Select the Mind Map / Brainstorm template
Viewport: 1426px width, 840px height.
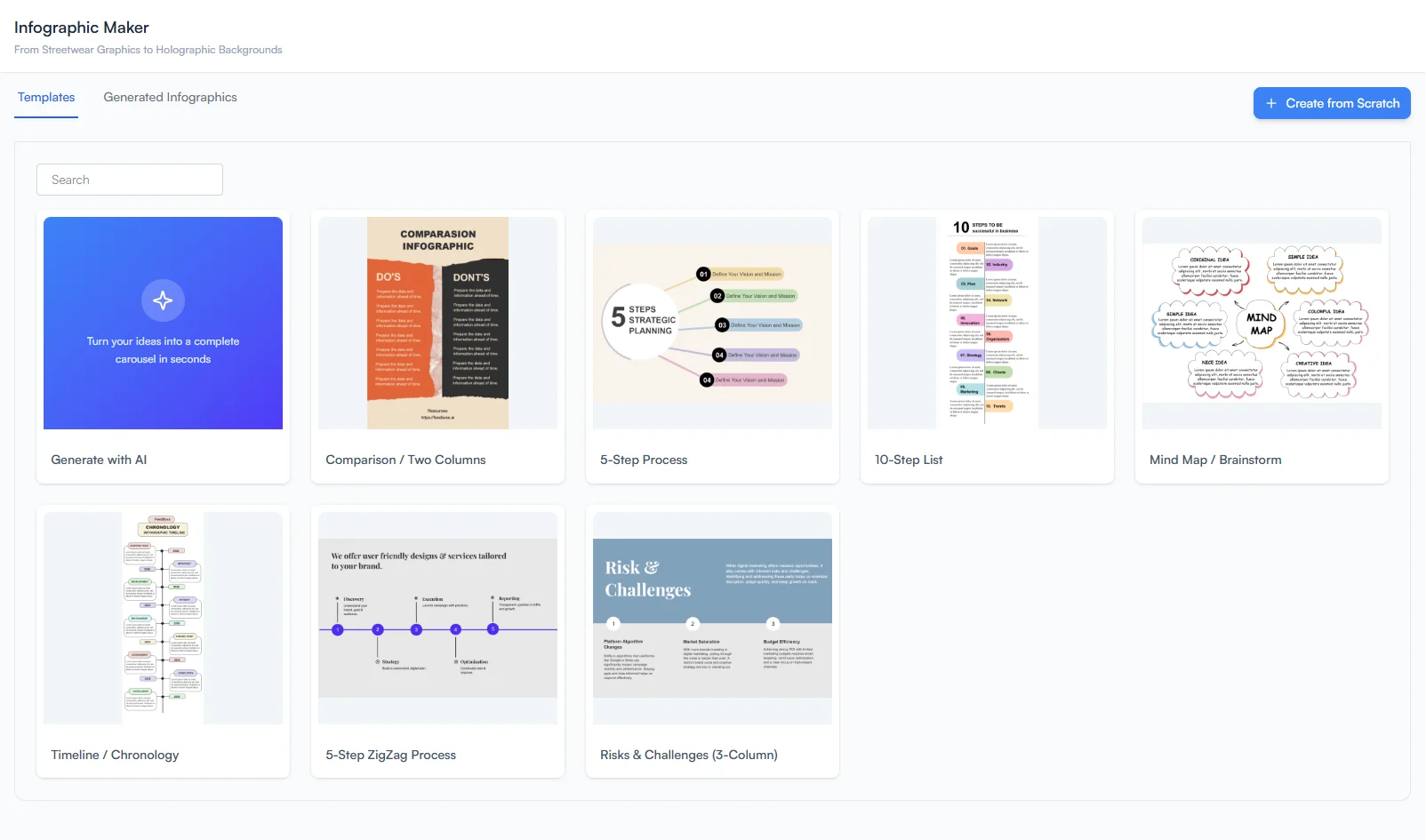(1262, 323)
